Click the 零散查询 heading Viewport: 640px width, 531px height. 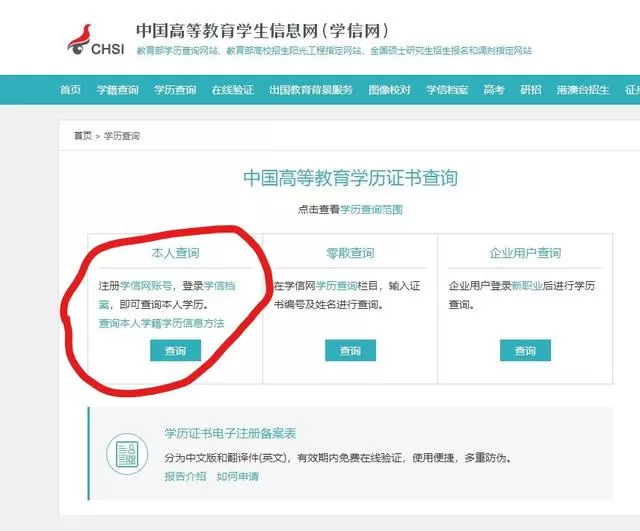(350, 253)
